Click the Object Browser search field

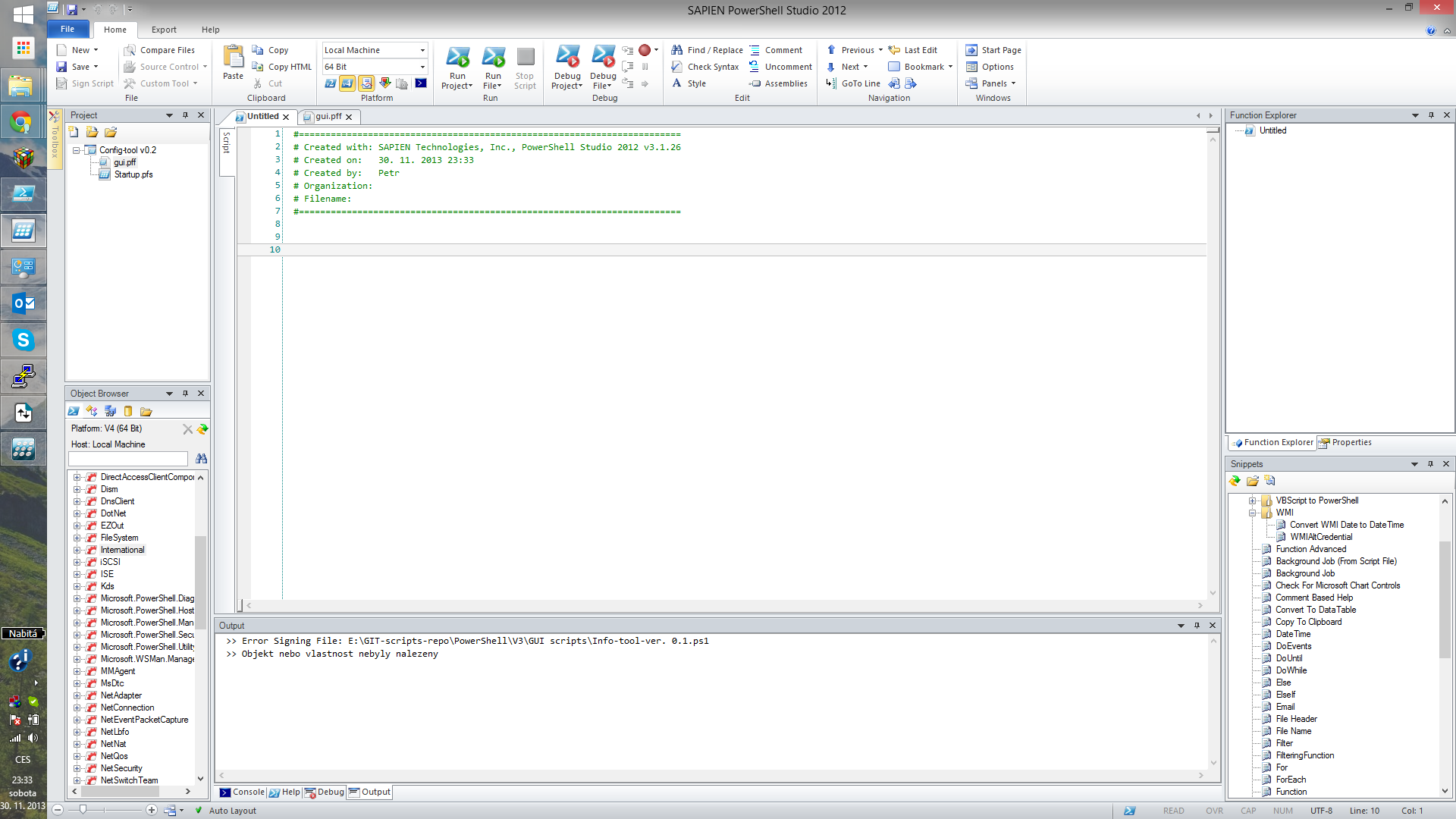tap(128, 459)
